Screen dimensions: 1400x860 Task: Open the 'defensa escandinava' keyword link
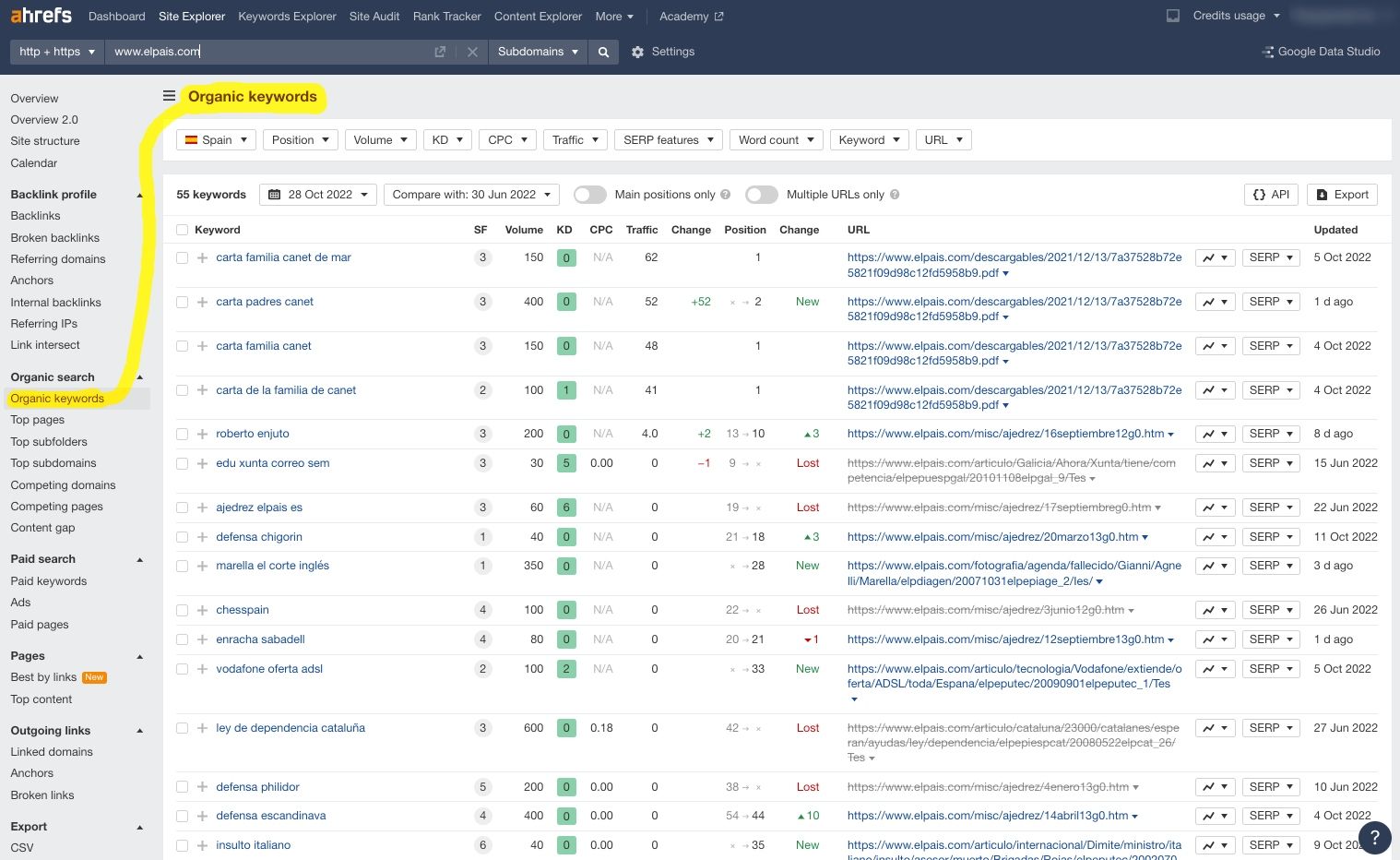(x=271, y=816)
